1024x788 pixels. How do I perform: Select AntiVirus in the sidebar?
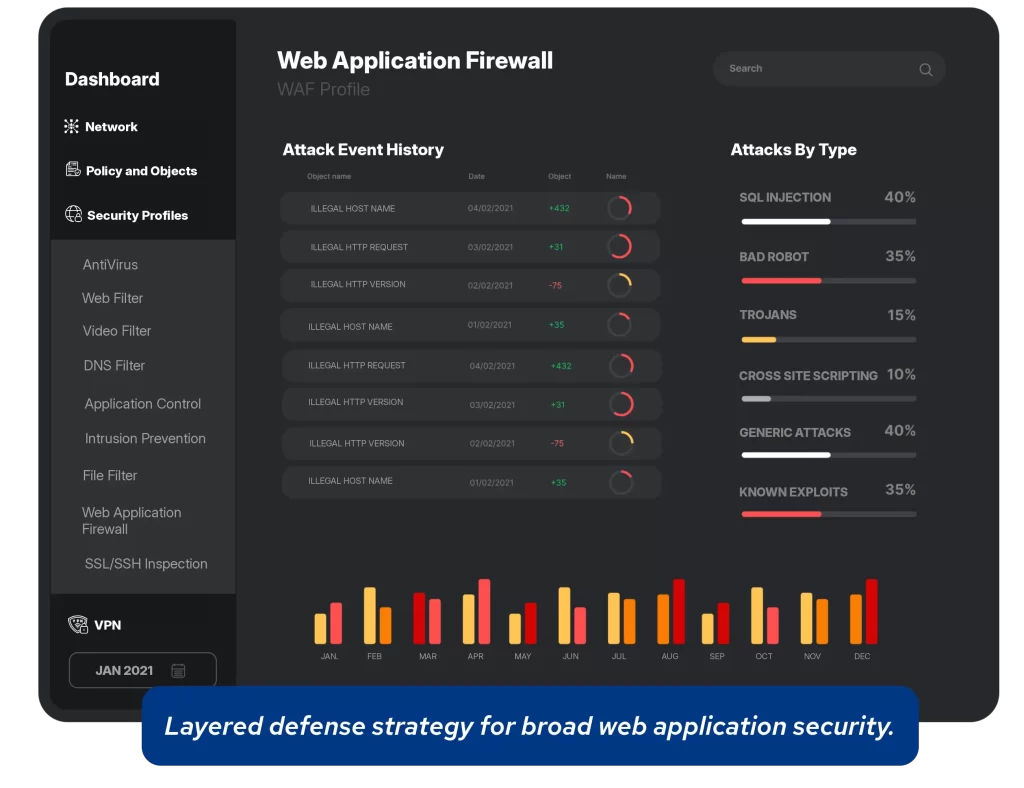click(110, 264)
